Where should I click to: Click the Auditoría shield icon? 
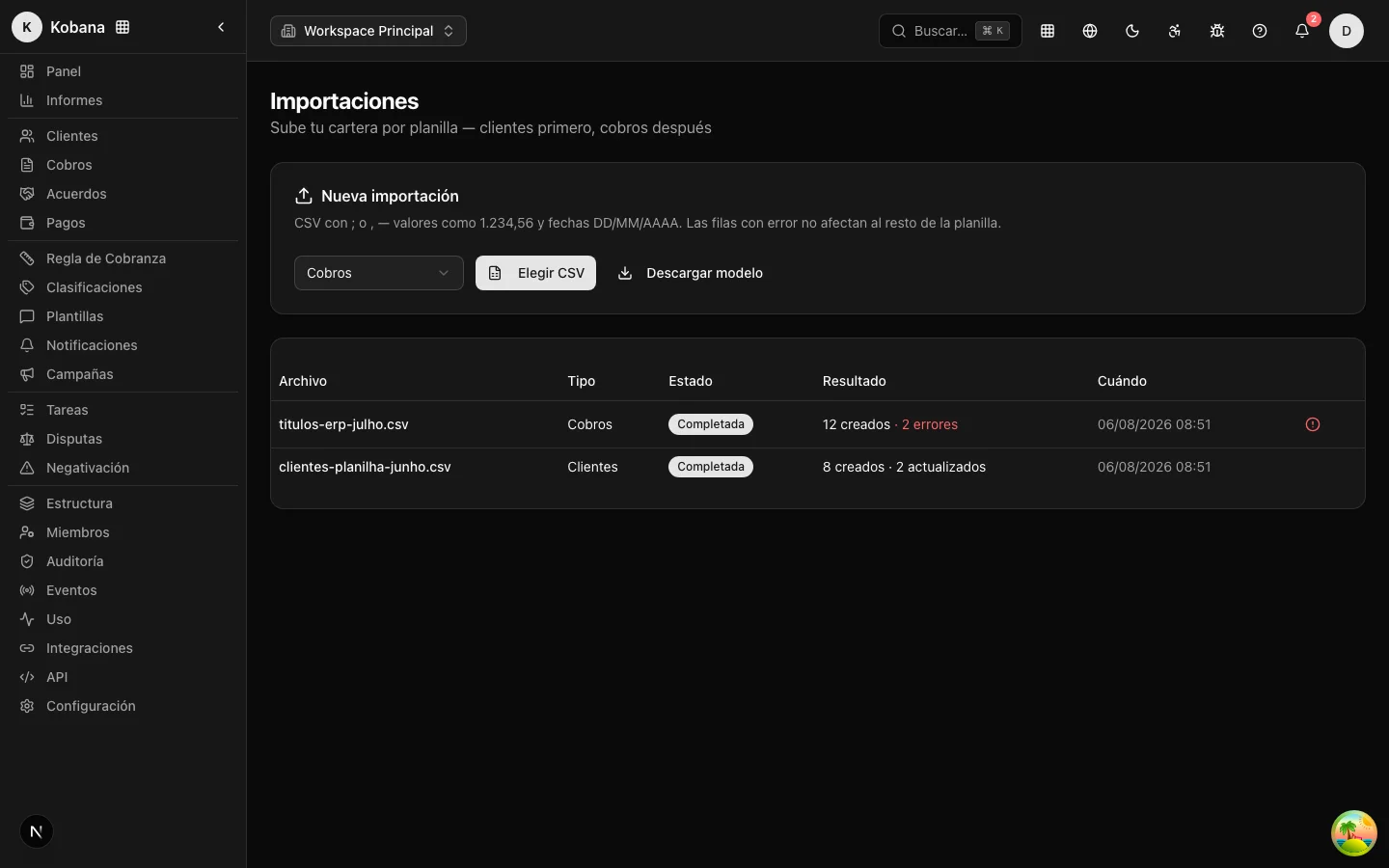click(27, 561)
